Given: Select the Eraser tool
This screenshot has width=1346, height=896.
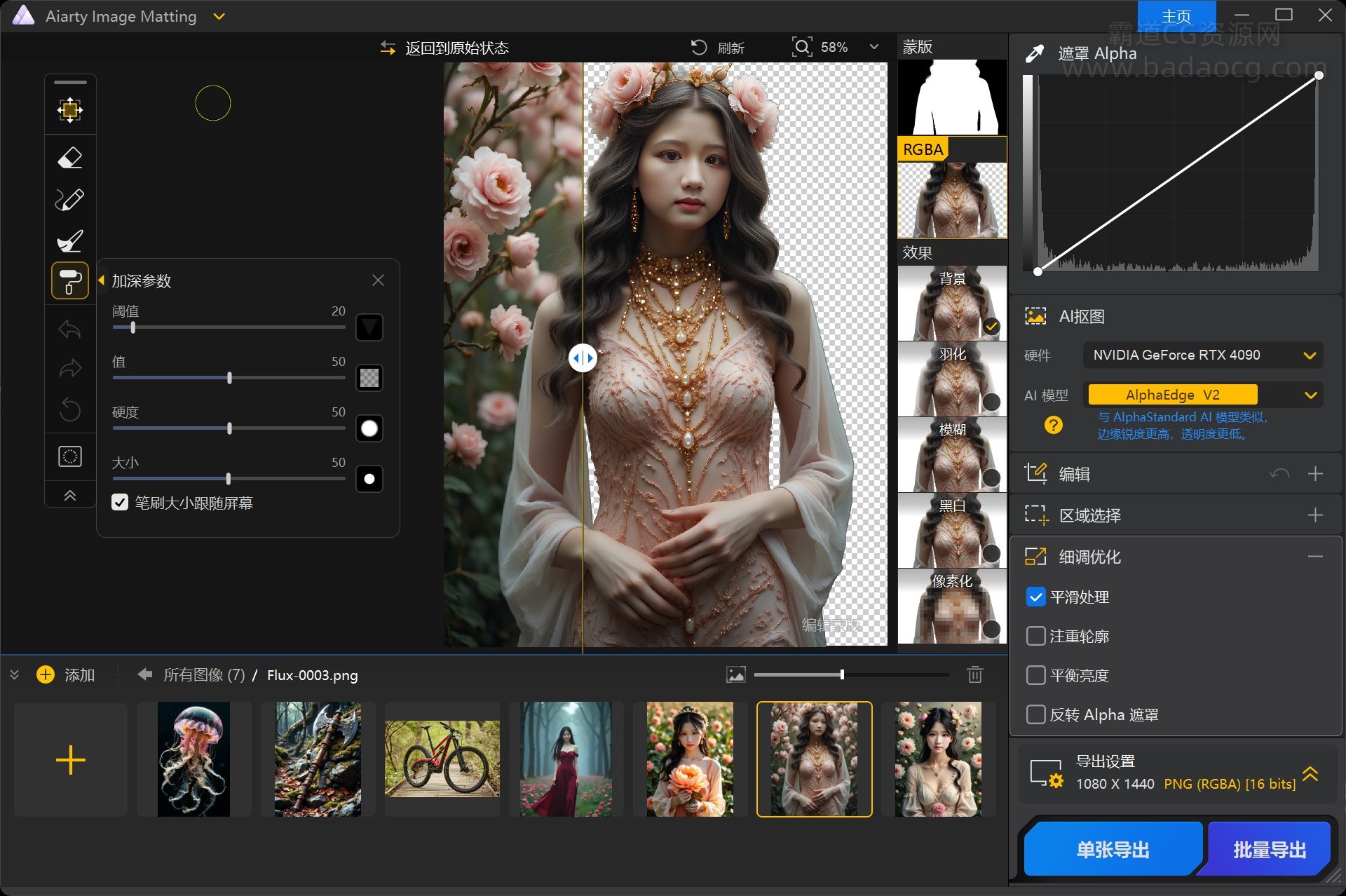Looking at the screenshot, I should click(70, 158).
